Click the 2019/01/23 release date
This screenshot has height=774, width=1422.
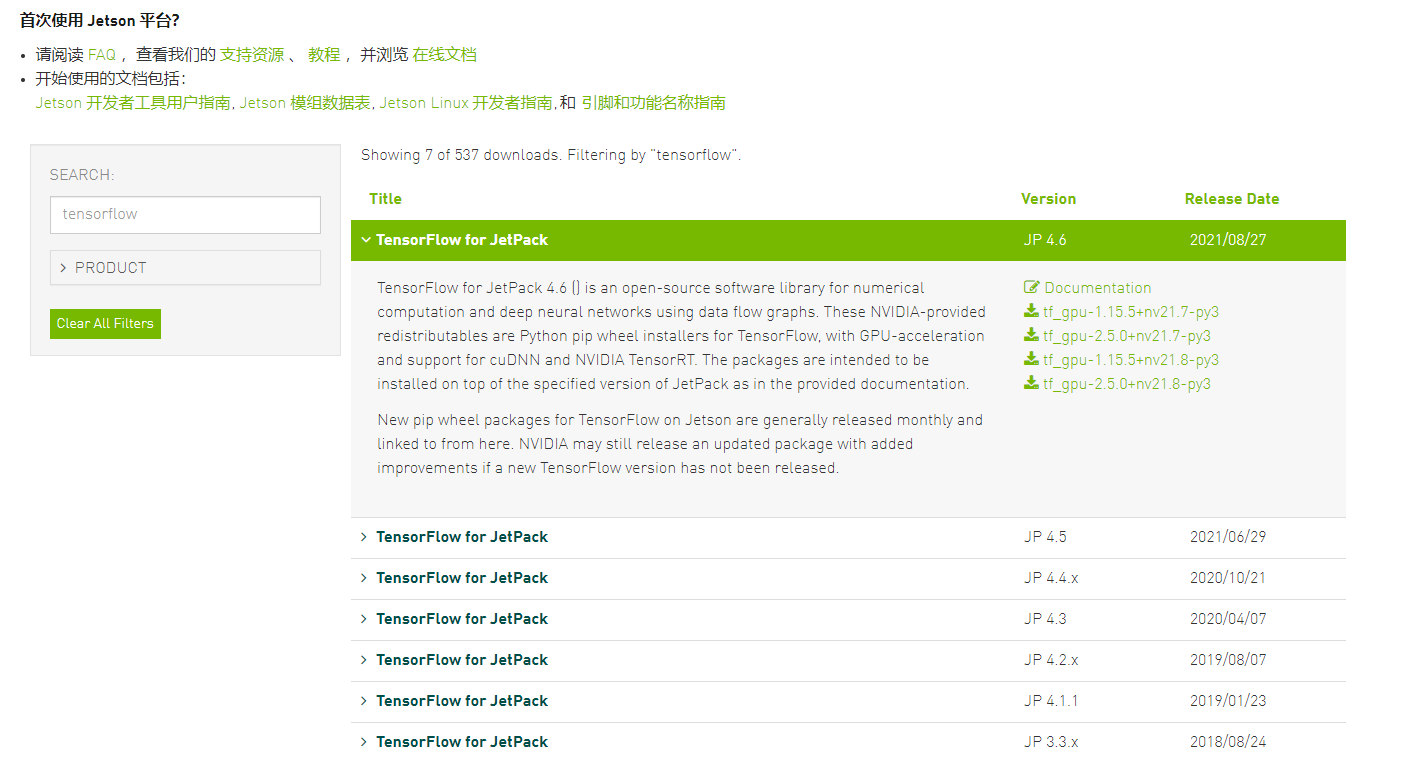pyautogui.click(x=1228, y=701)
